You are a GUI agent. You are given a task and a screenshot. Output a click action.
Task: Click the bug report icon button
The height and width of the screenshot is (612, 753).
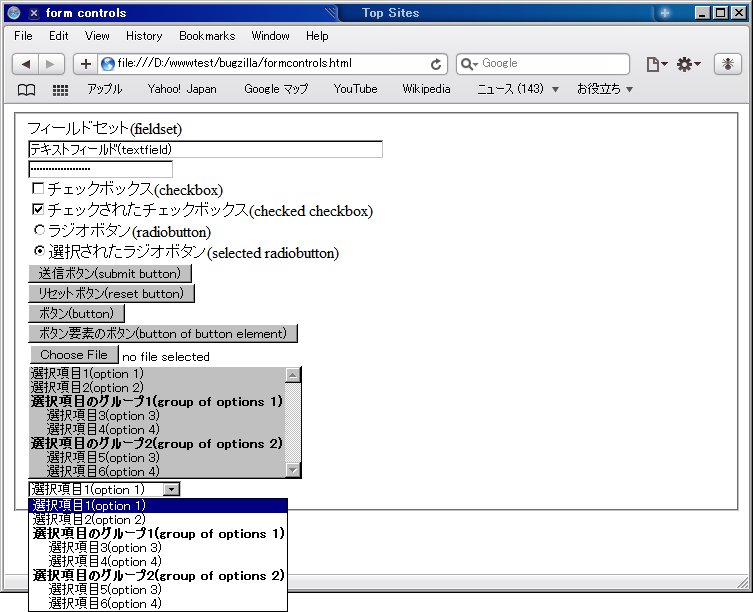[728, 64]
